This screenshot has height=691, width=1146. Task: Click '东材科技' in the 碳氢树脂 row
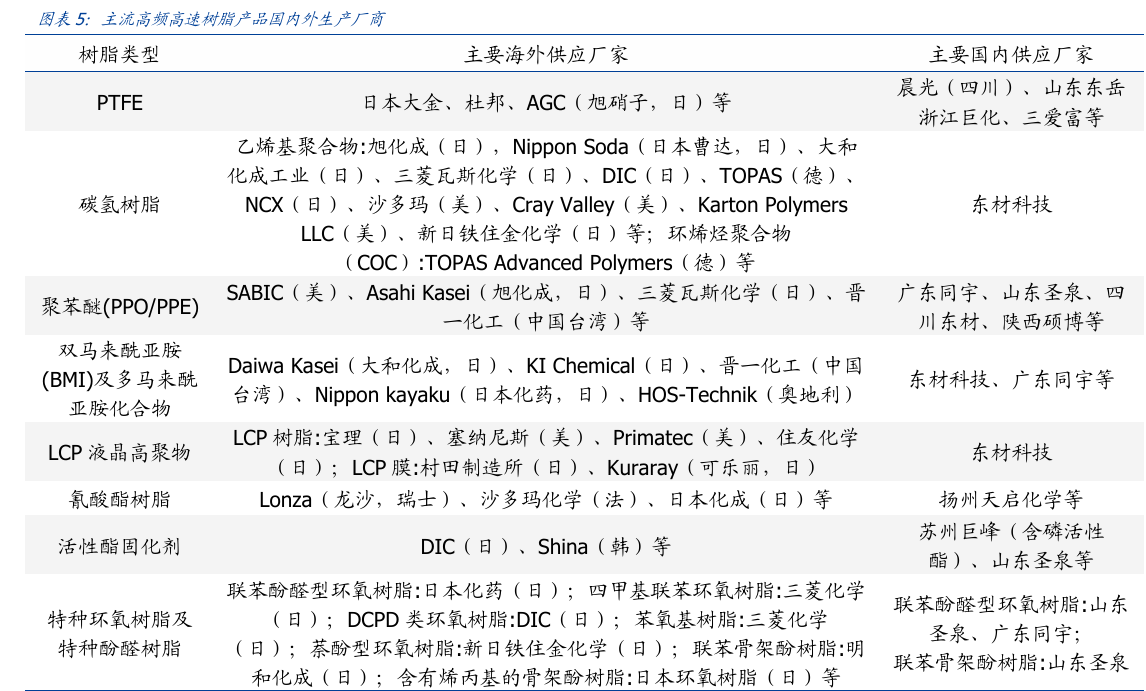click(x=1011, y=204)
